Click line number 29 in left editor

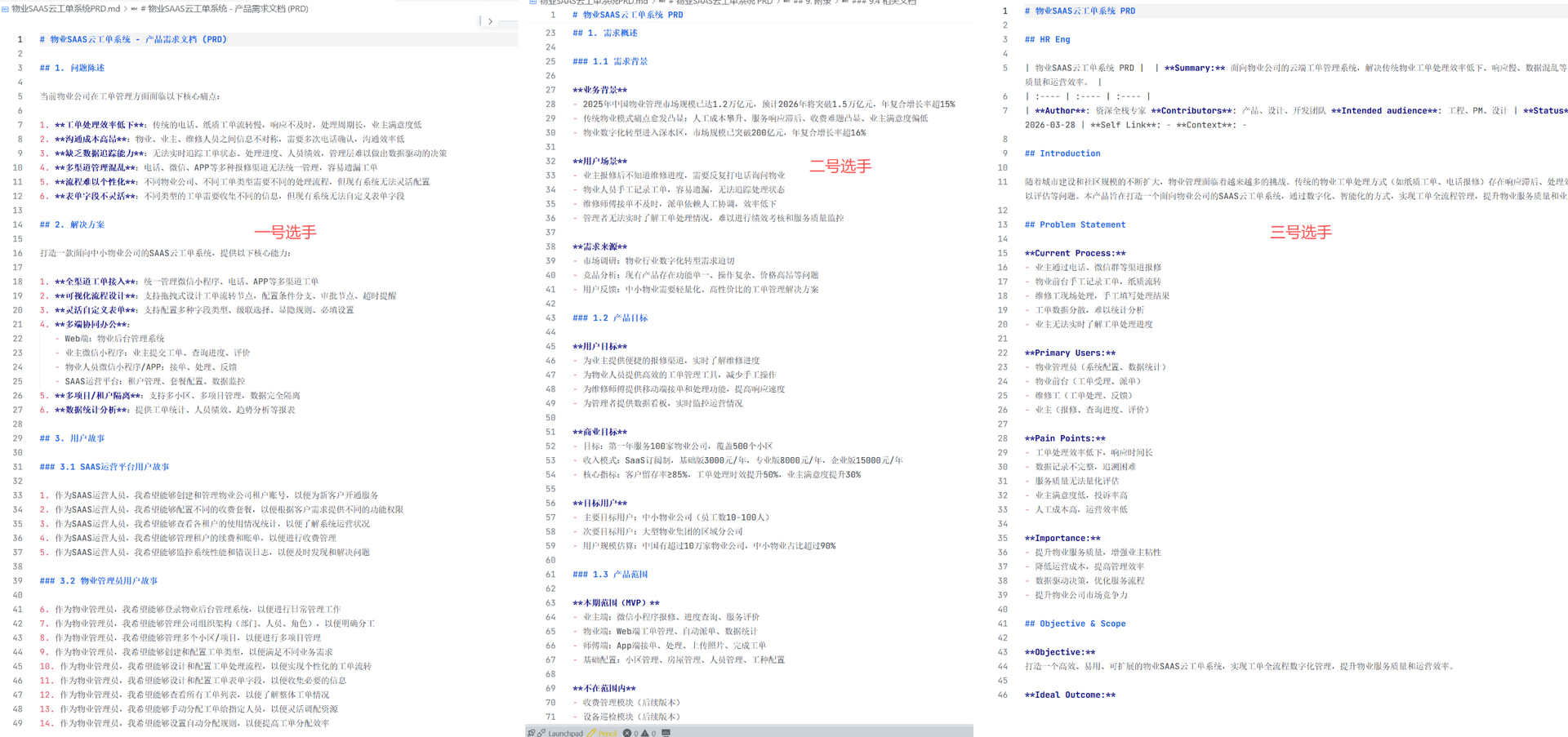coord(17,438)
